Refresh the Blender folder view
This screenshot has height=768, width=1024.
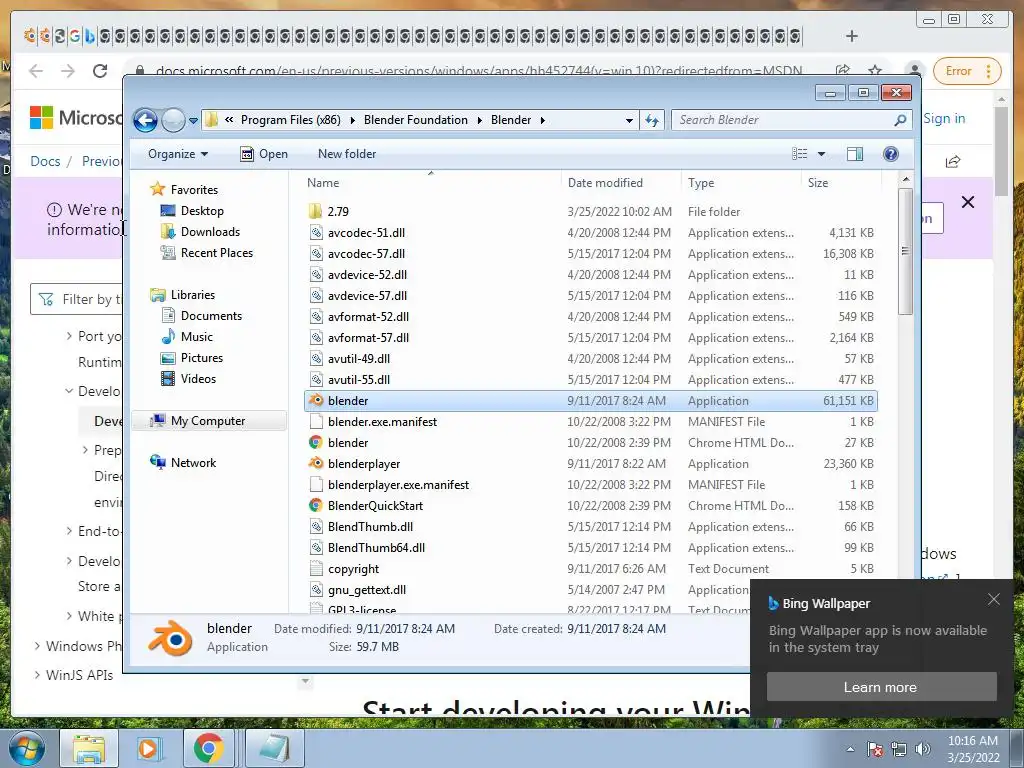click(652, 120)
